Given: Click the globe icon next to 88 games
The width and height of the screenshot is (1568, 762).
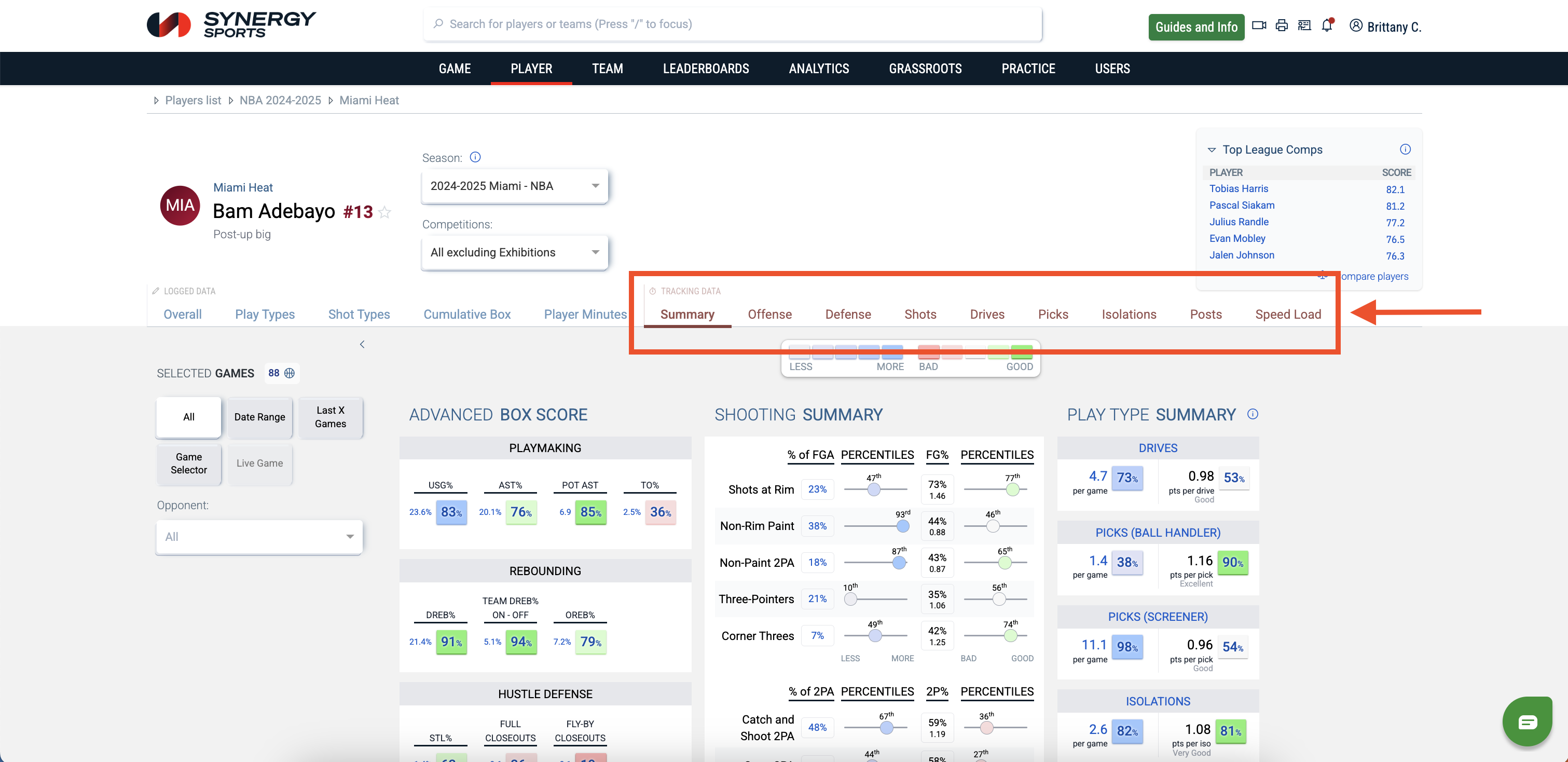Looking at the screenshot, I should click(x=290, y=373).
